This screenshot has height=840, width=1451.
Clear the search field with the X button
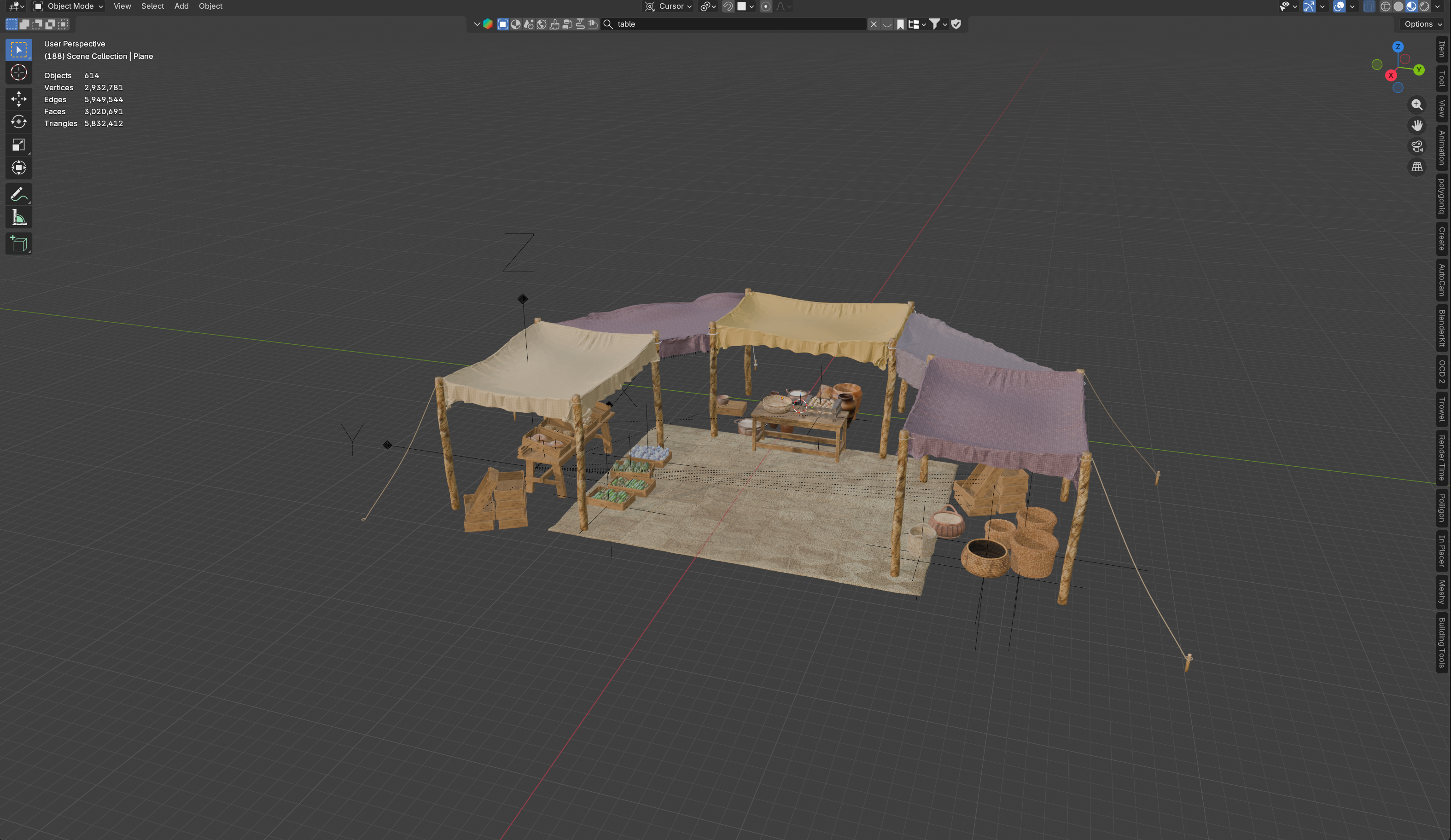coord(874,24)
